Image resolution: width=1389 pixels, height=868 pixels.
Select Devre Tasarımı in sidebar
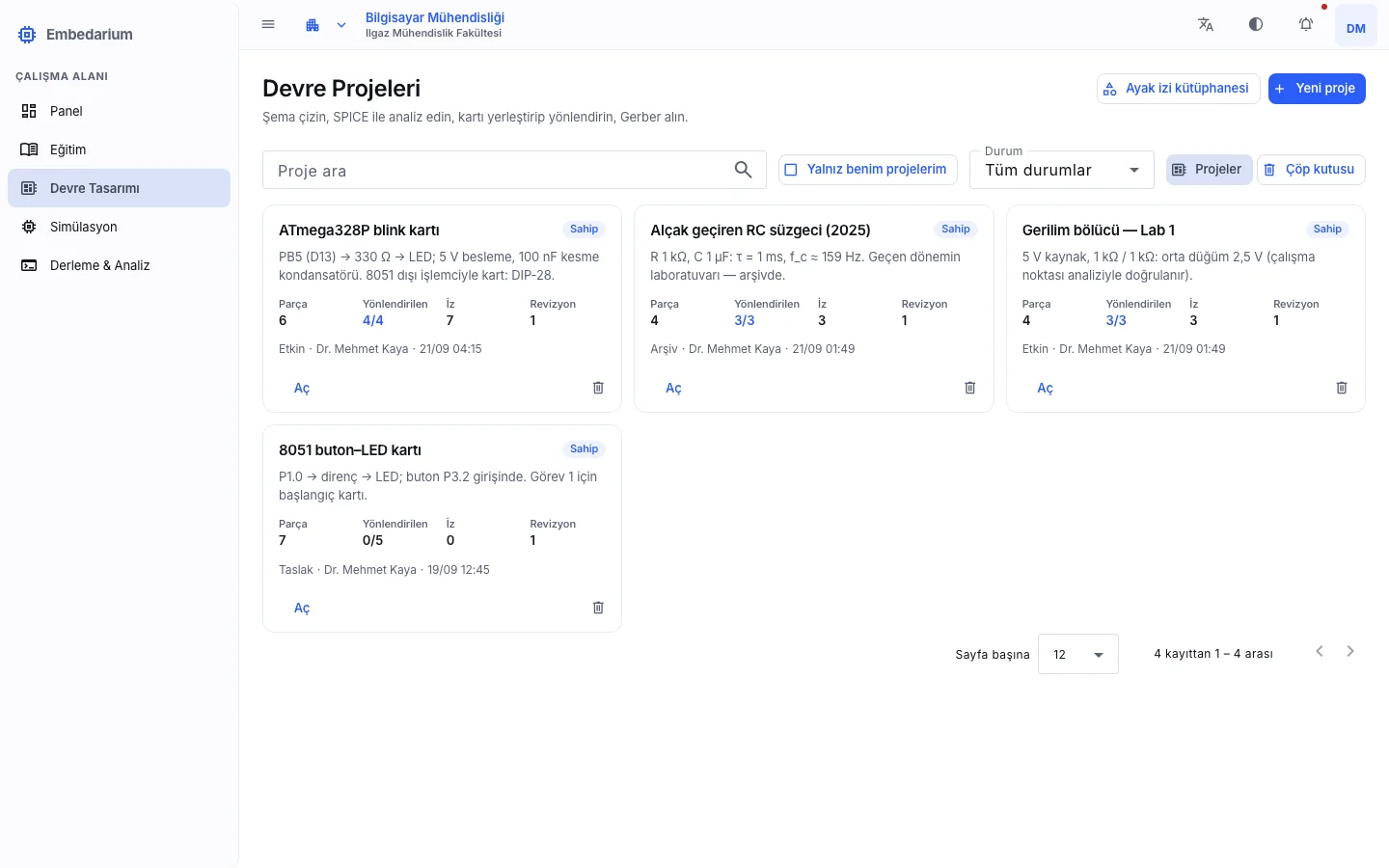pos(119,188)
